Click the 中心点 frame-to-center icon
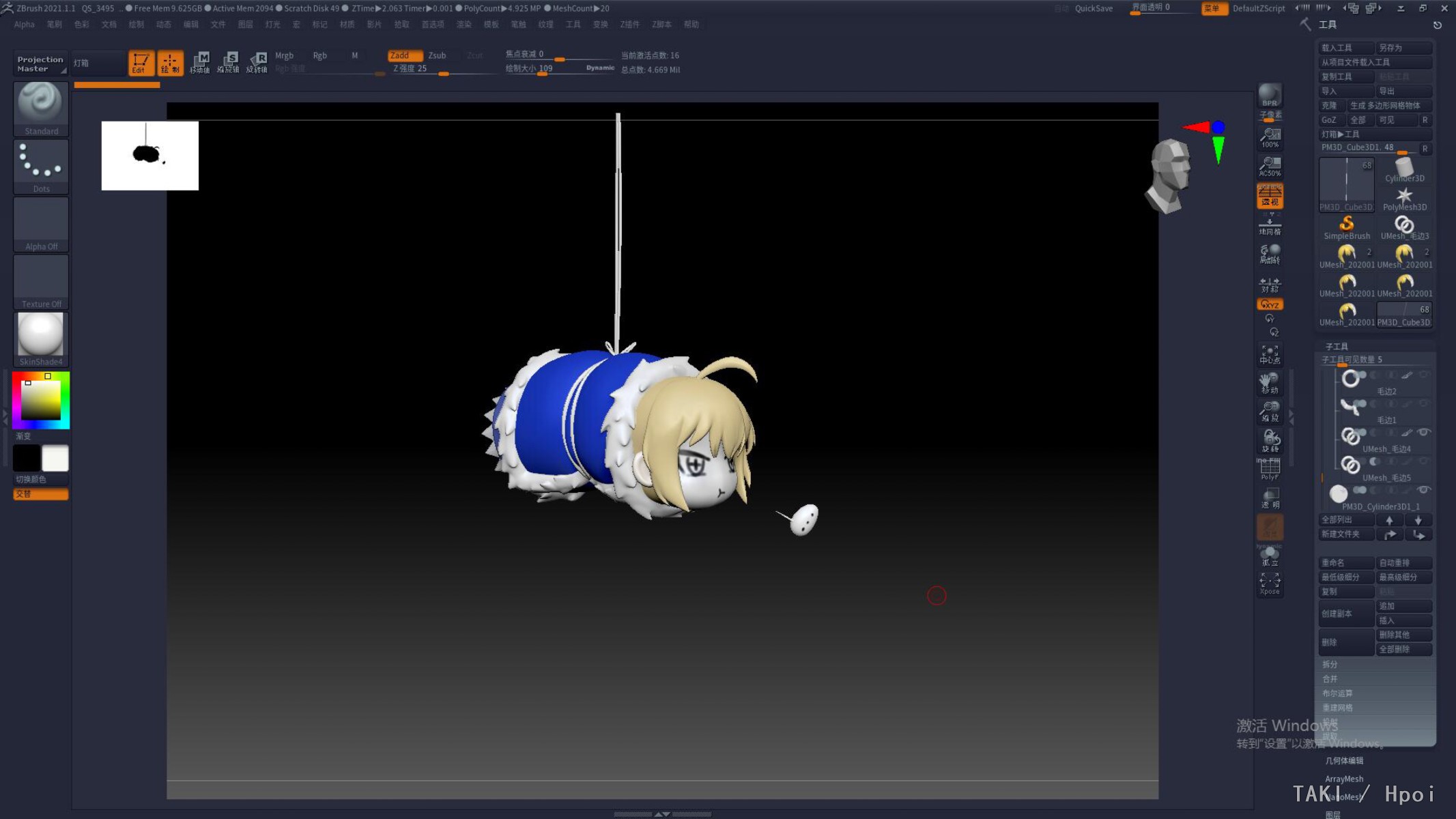Image resolution: width=1456 pixels, height=819 pixels. (x=1270, y=354)
